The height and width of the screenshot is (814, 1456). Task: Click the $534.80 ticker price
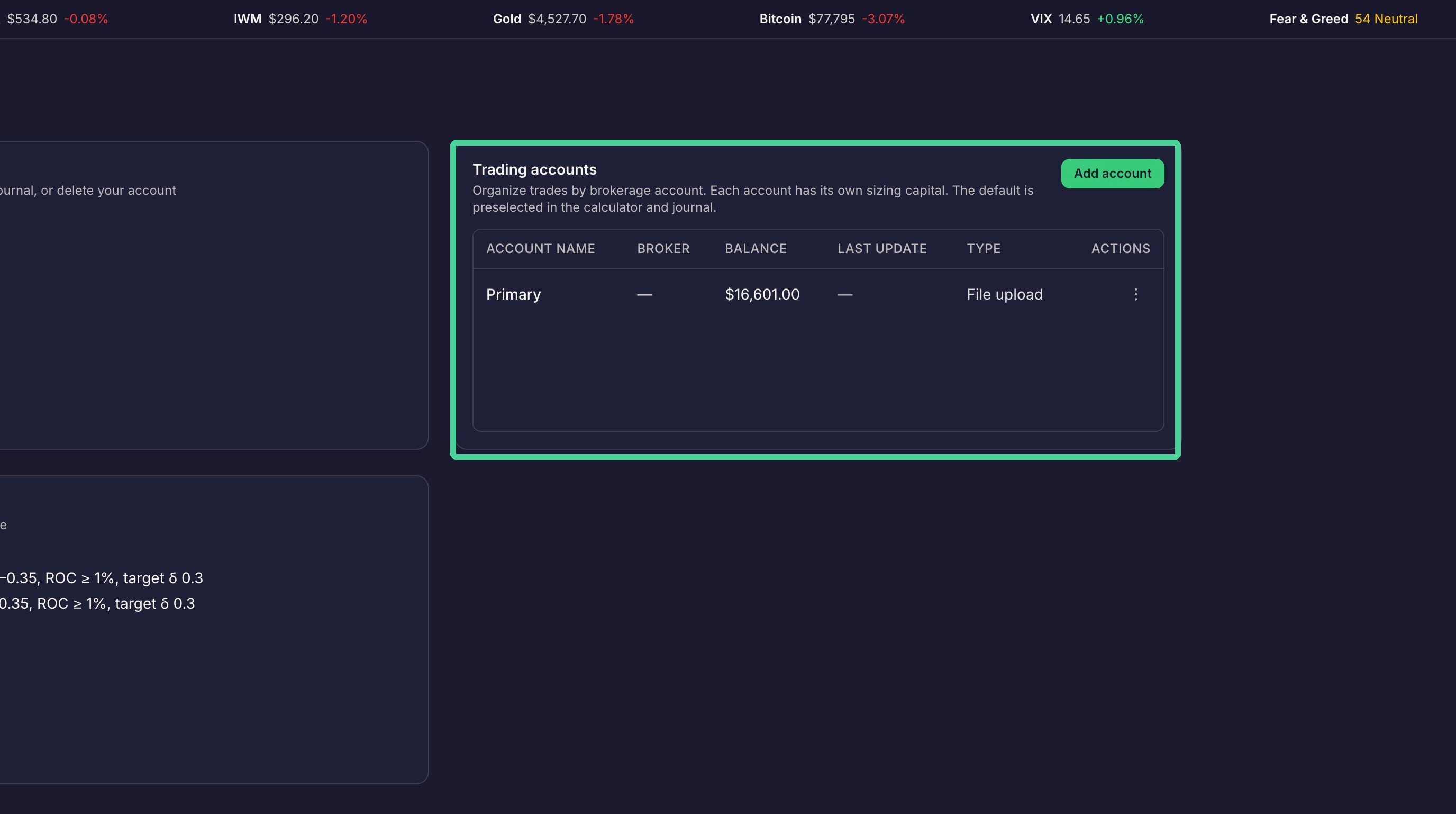[x=32, y=19]
